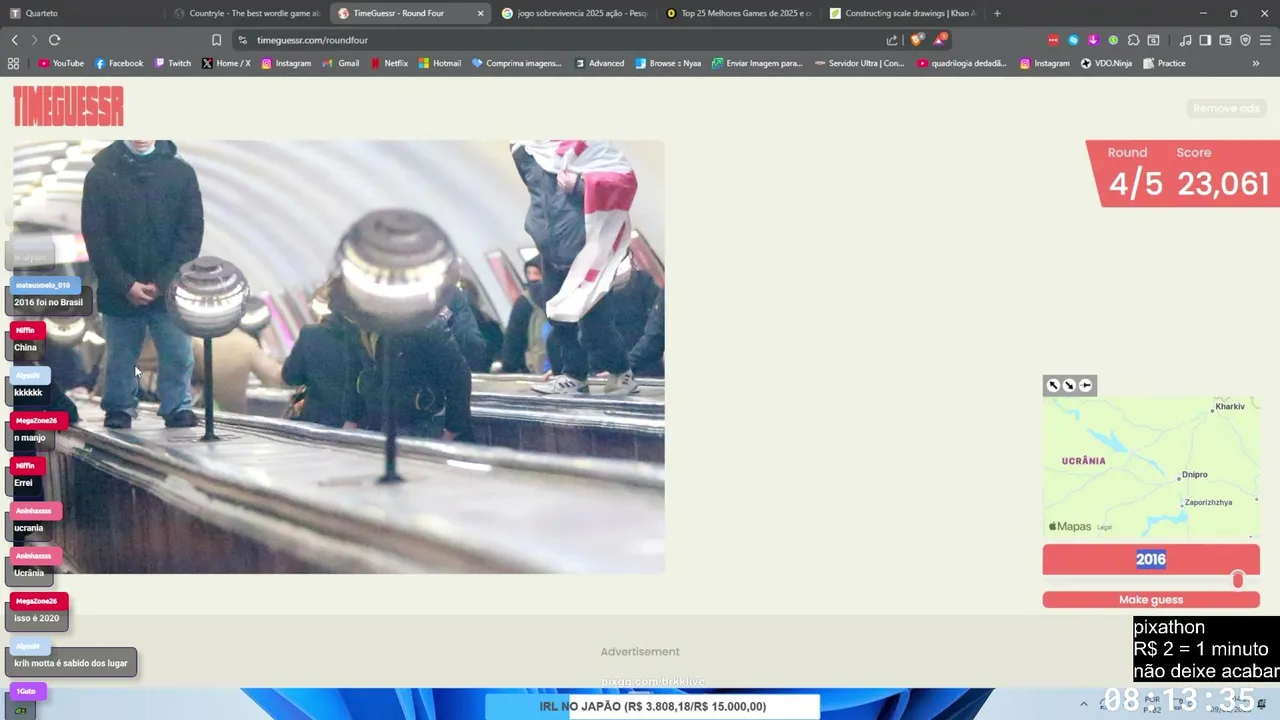1280x720 pixels.
Task: Switch to the Top 25 Melhores Games tab
Action: [x=738, y=13]
